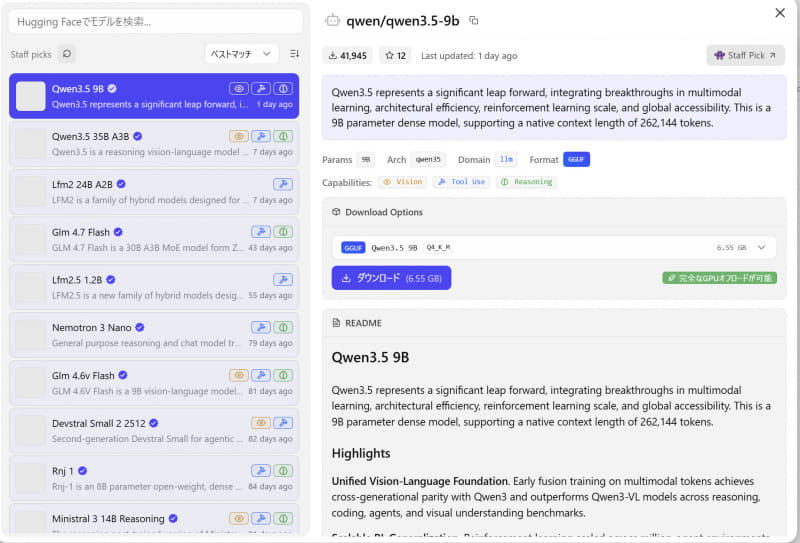
Task: Click the green full GPU offload badge
Action: click(x=719, y=278)
